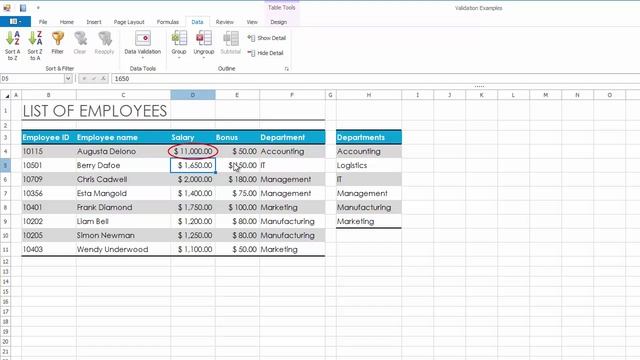Open the application menu button
Image resolution: width=640 pixels, height=360 pixels.
point(15,22)
